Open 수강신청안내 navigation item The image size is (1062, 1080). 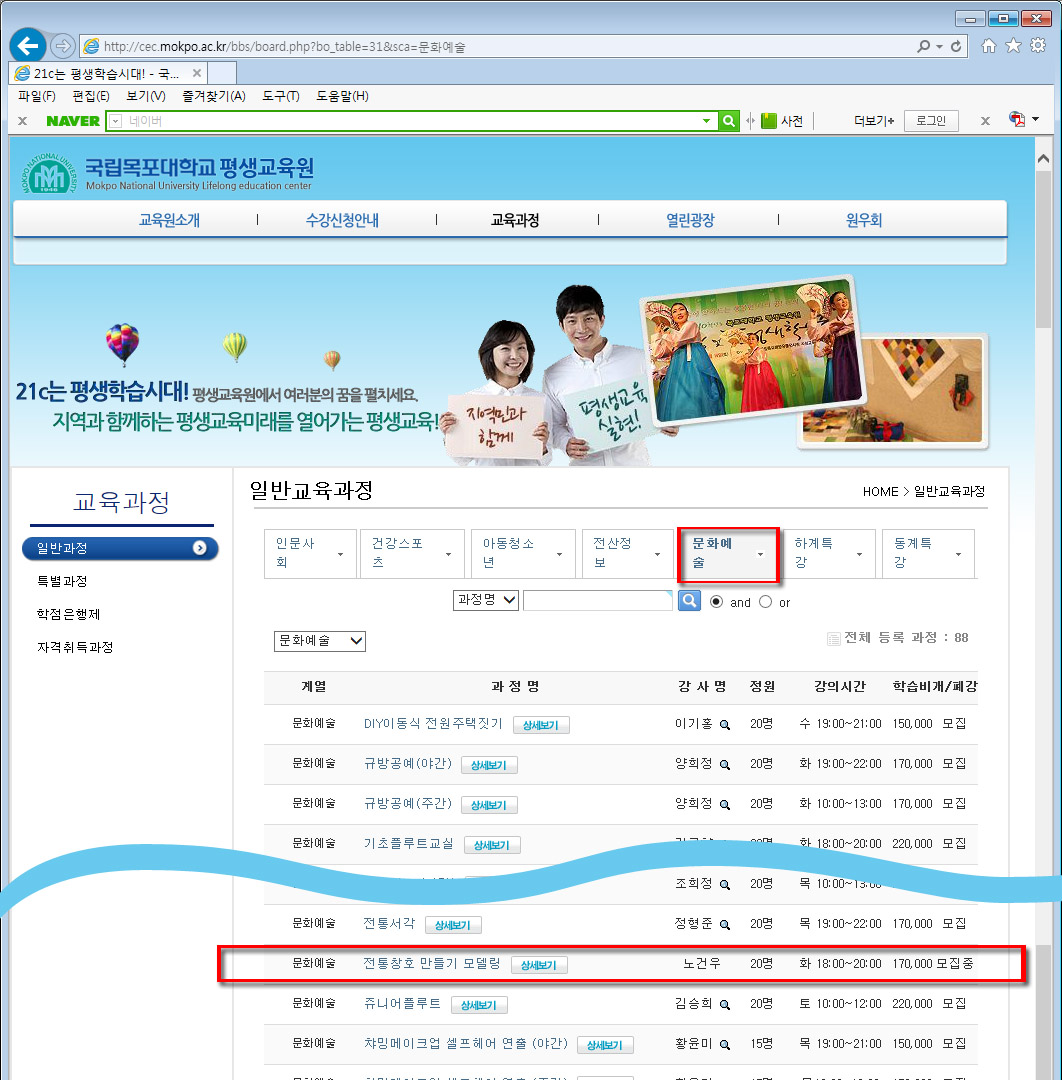click(342, 220)
